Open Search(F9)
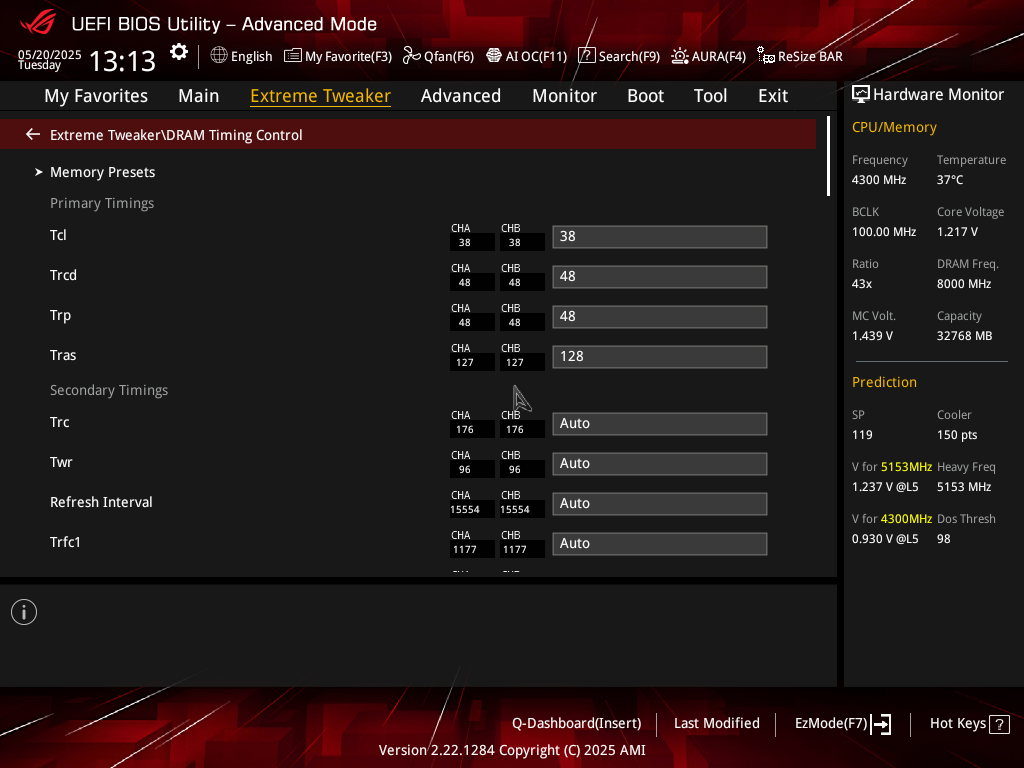This screenshot has height=768, width=1024. (x=629, y=56)
